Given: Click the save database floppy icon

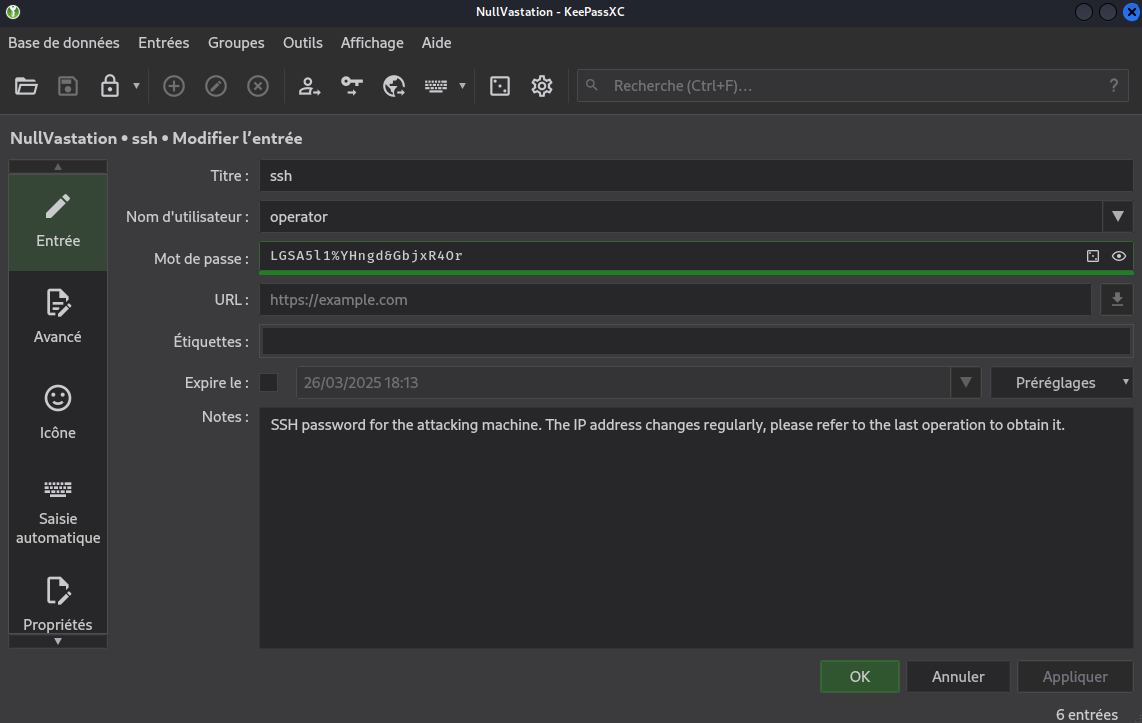Looking at the screenshot, I should tap(68, 86).
